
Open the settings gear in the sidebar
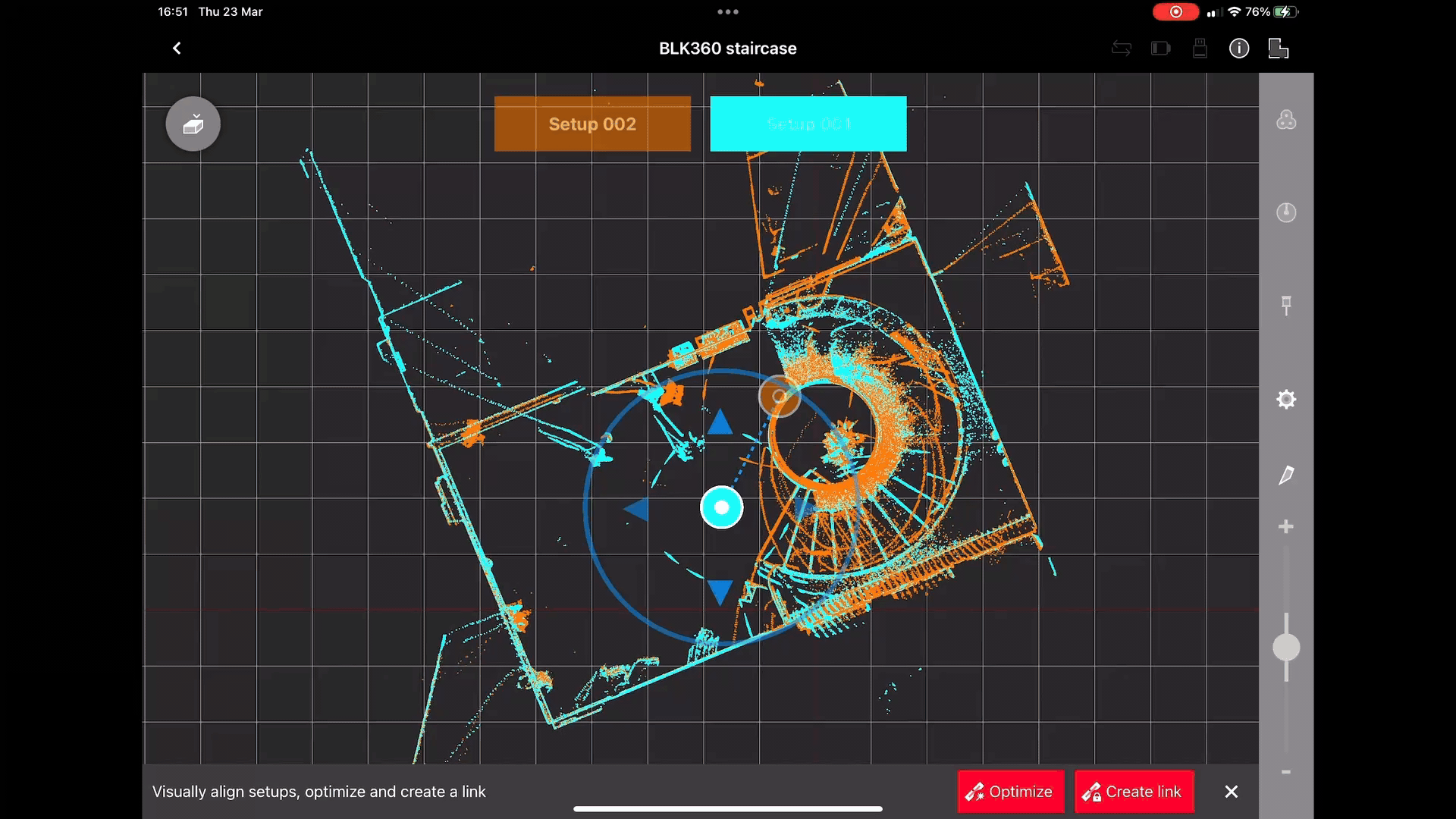coord(1285,399)
